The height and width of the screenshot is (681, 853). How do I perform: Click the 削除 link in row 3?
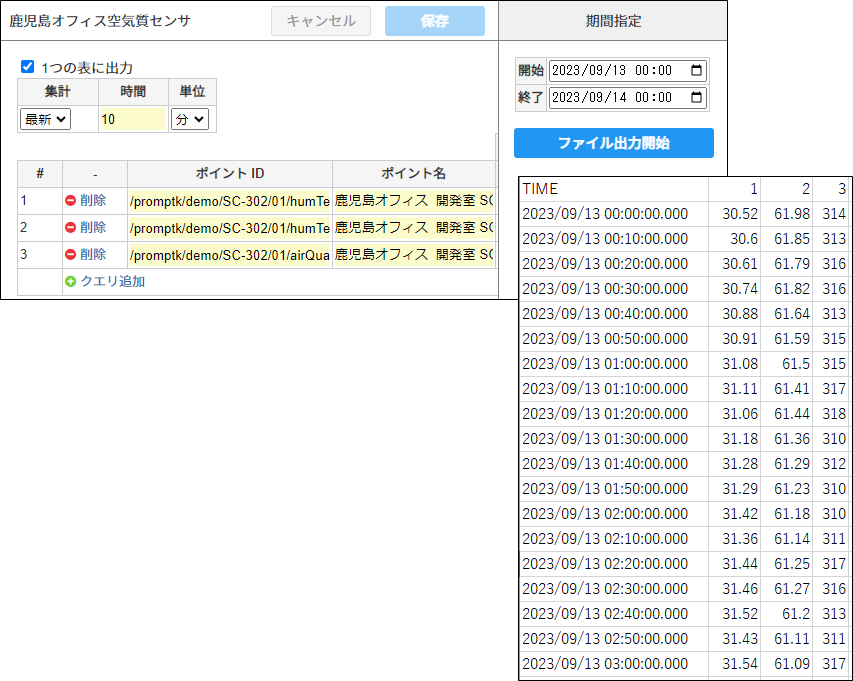pos(93,254)
